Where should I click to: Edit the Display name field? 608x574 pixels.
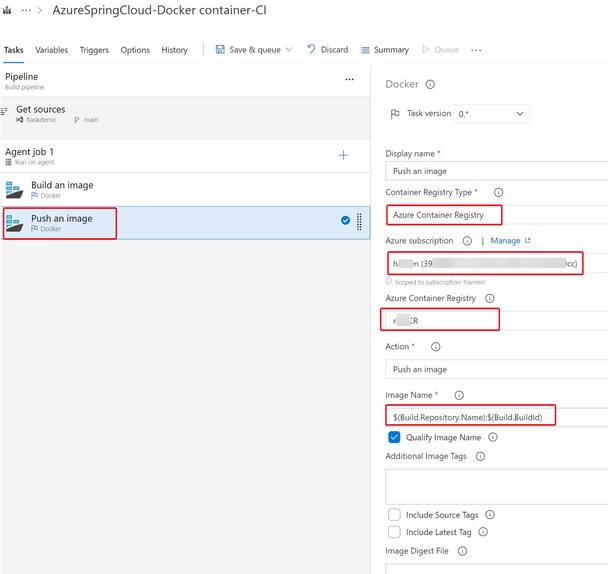tap(496, 171)
